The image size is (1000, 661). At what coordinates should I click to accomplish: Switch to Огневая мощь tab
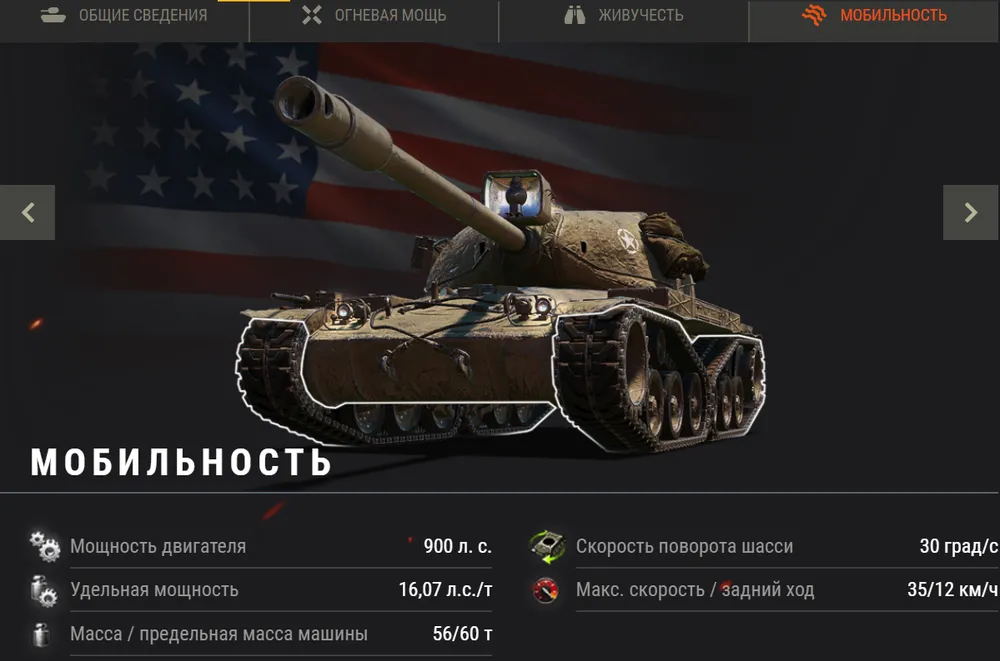coord(374,16)
